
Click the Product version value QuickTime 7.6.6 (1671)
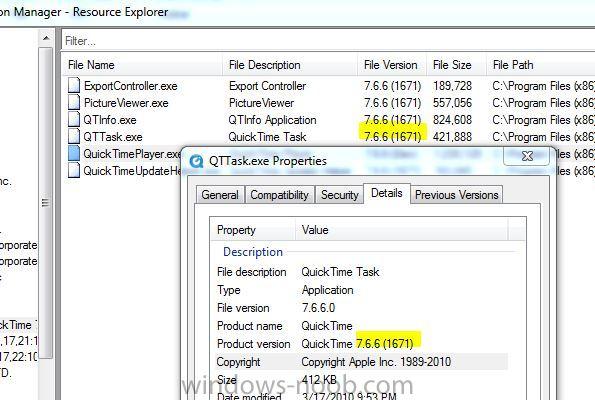pos(357,344)
